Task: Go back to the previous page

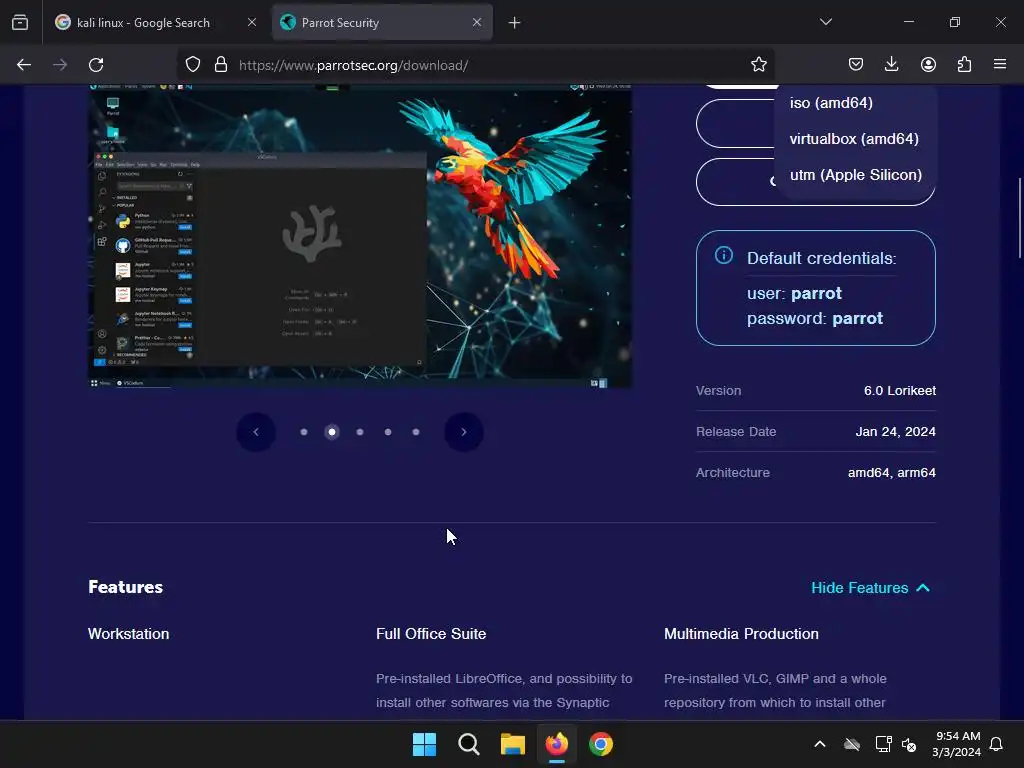Action: click(24, 65)
